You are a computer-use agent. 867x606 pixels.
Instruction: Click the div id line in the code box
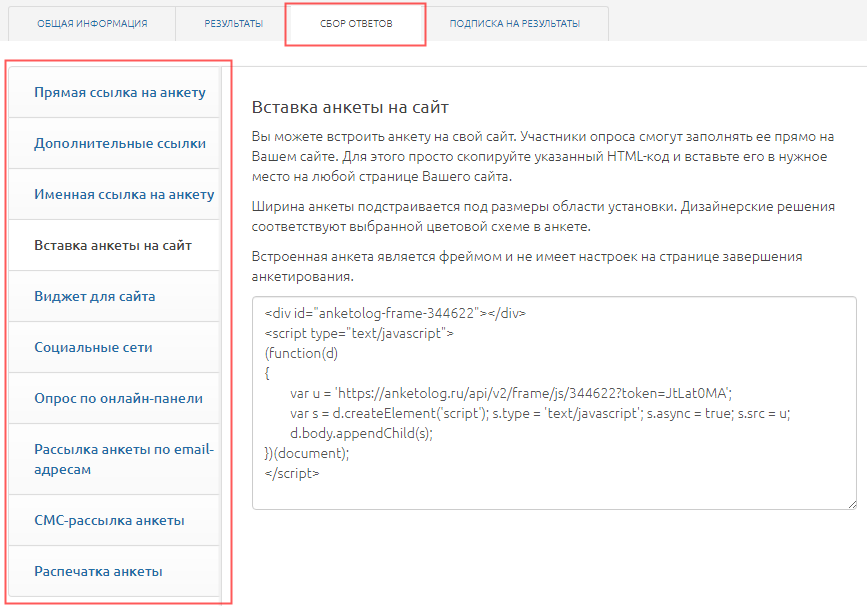(x=396, y=313)
